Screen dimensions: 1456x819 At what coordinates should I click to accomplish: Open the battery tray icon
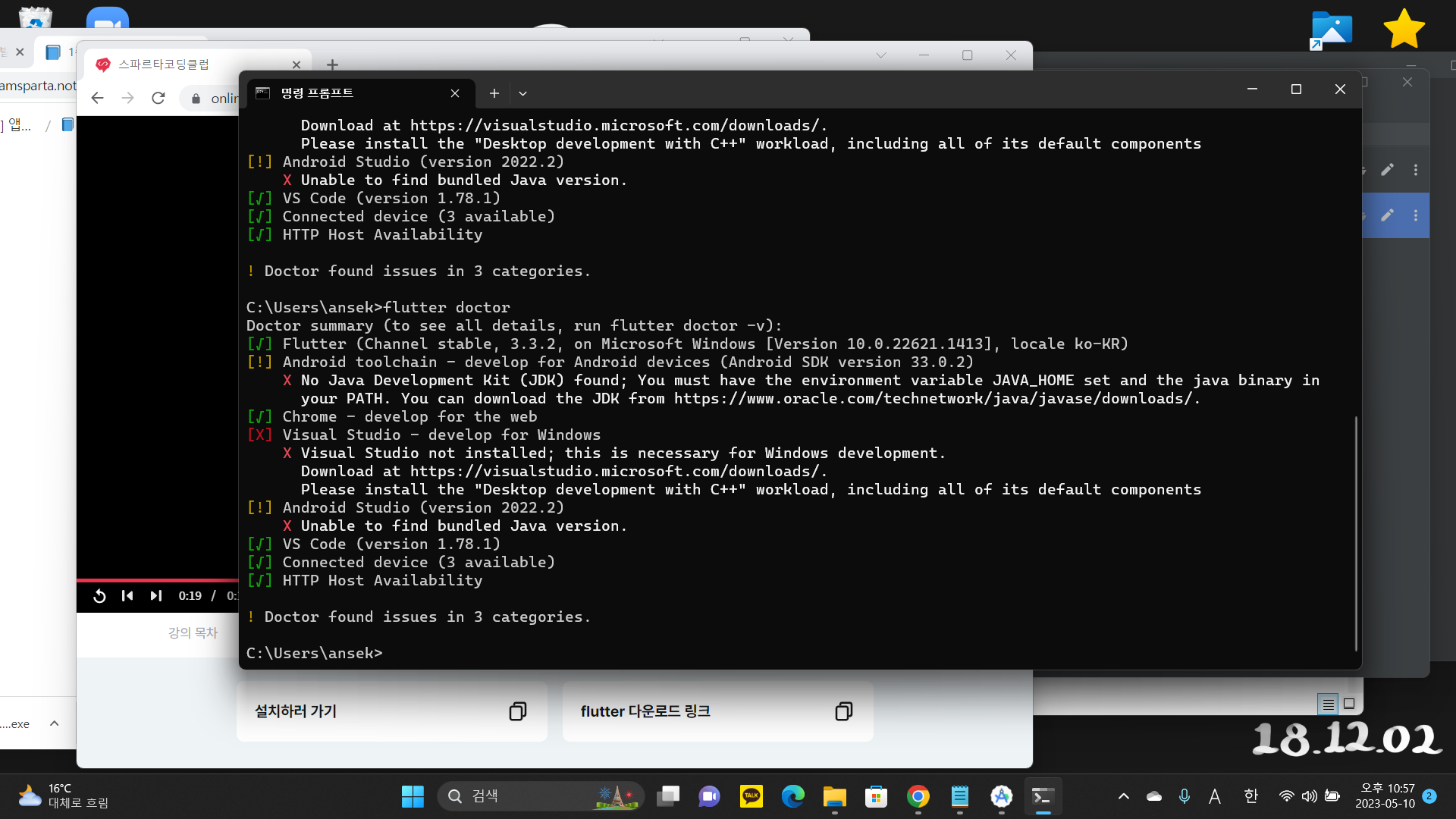tap(1332, 796)
